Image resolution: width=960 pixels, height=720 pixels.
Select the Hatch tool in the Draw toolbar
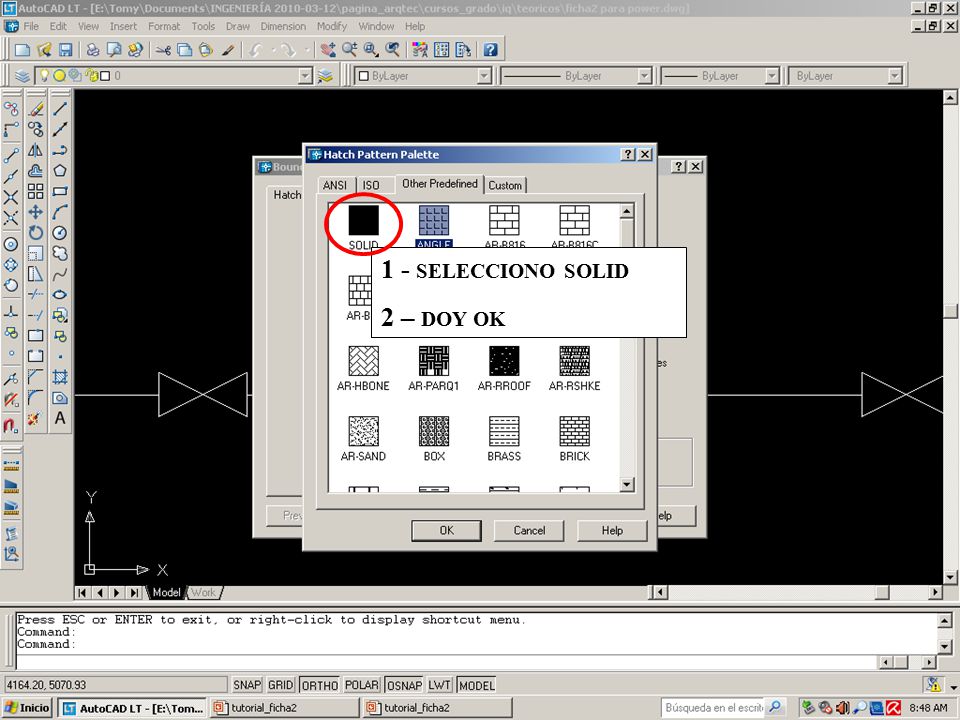(60, 377)
